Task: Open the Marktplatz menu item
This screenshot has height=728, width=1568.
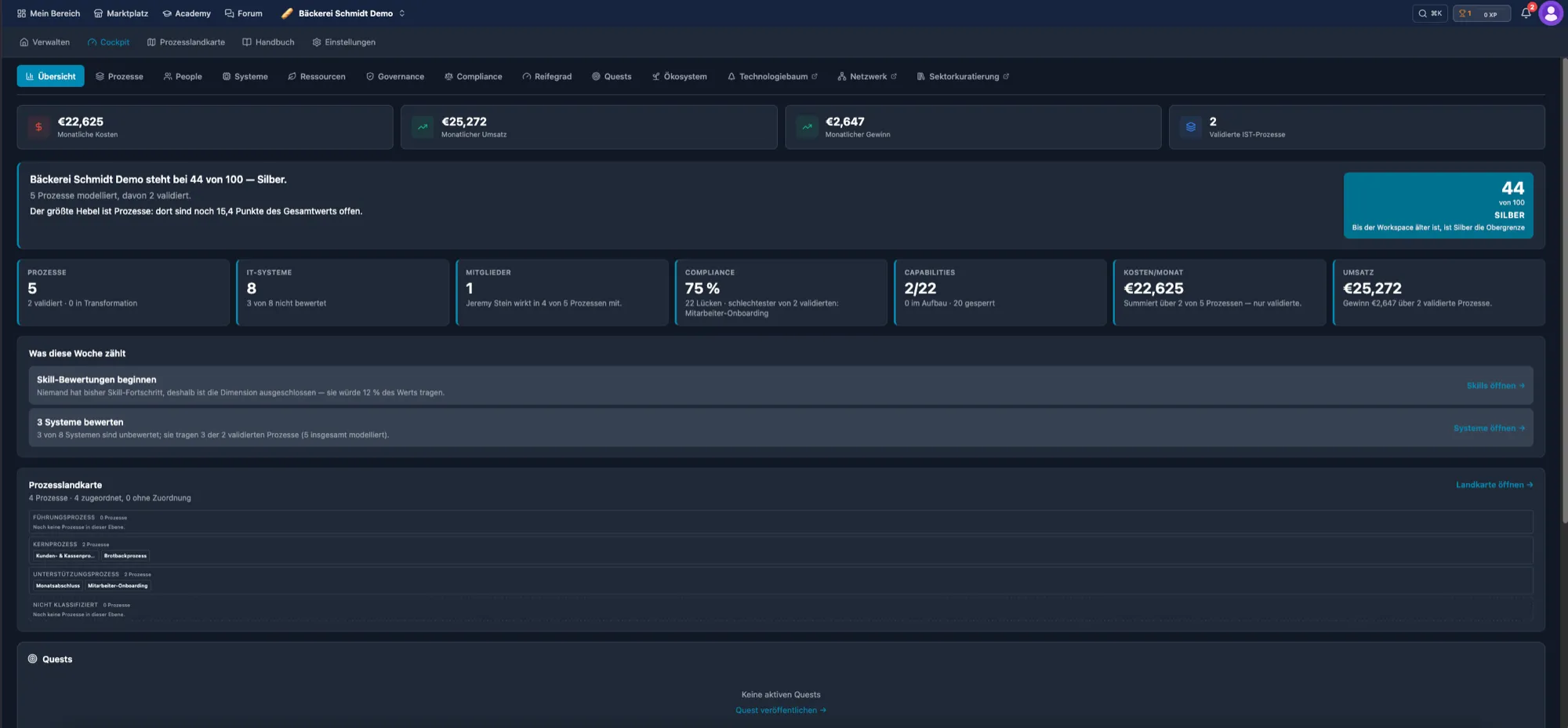Action: [x=121, y=13]
